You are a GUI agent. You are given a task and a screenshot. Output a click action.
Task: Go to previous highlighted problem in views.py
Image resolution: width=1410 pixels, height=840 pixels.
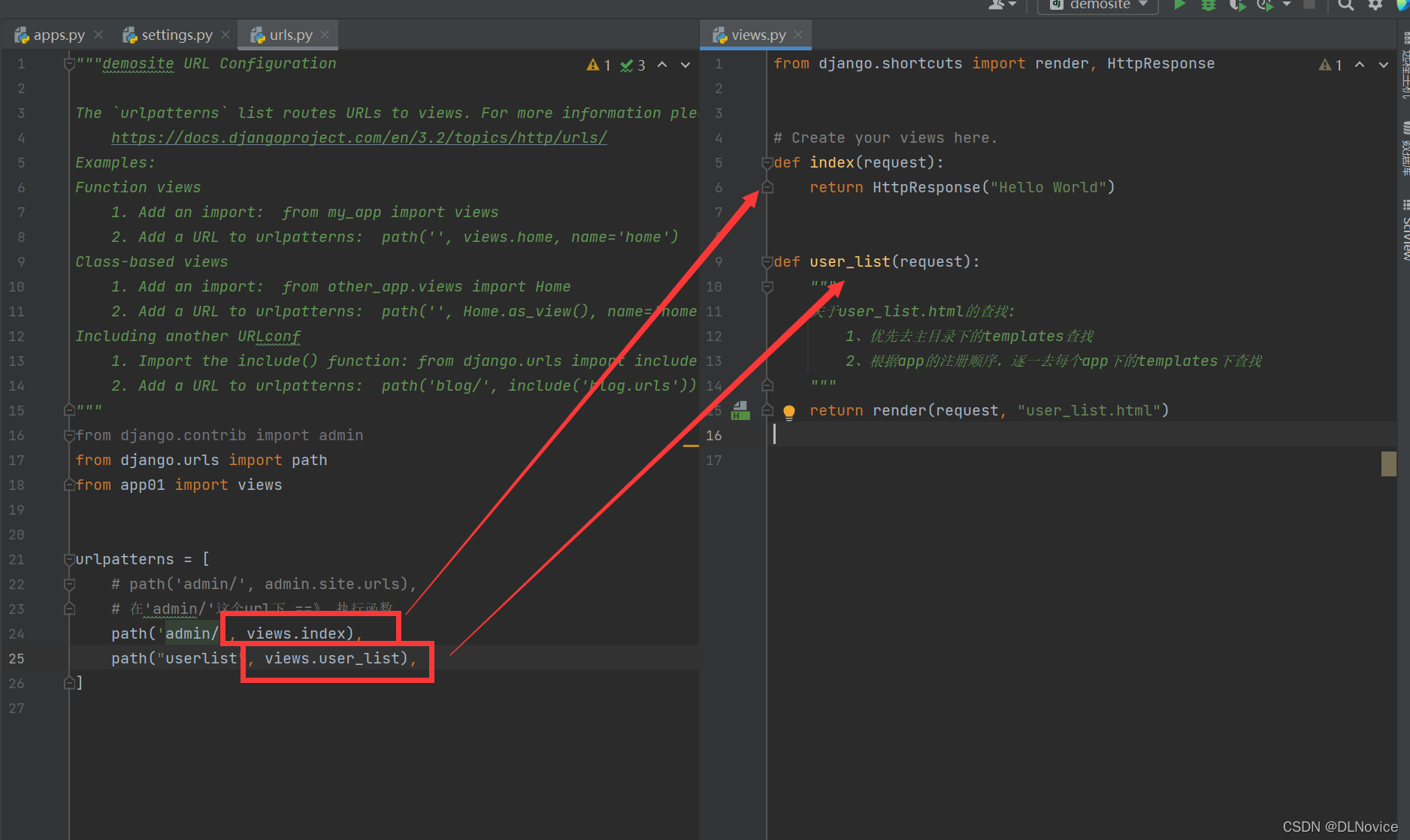[x=1360, y=65]
